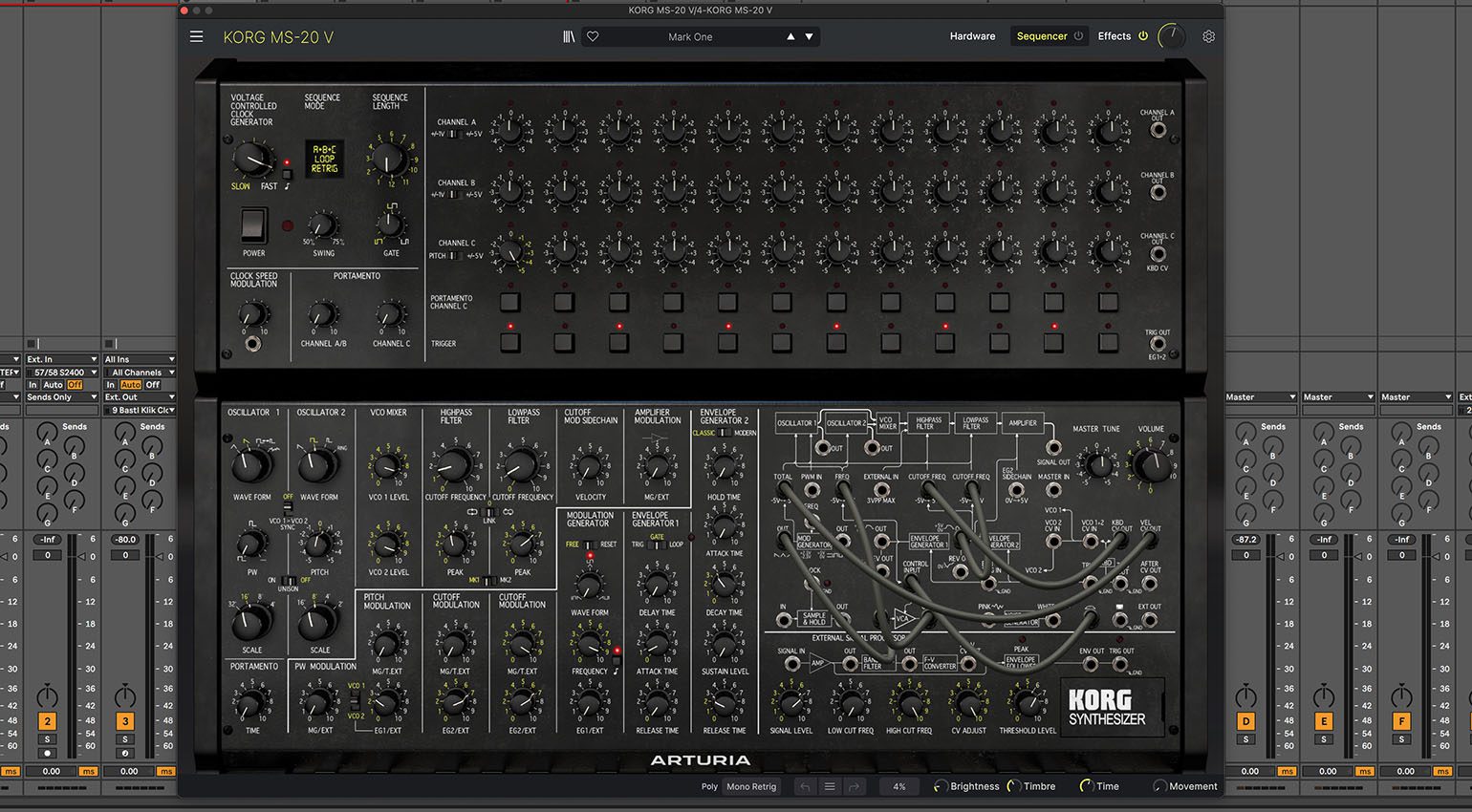
Task: Click the Env Out jack
Action: 1092,665
